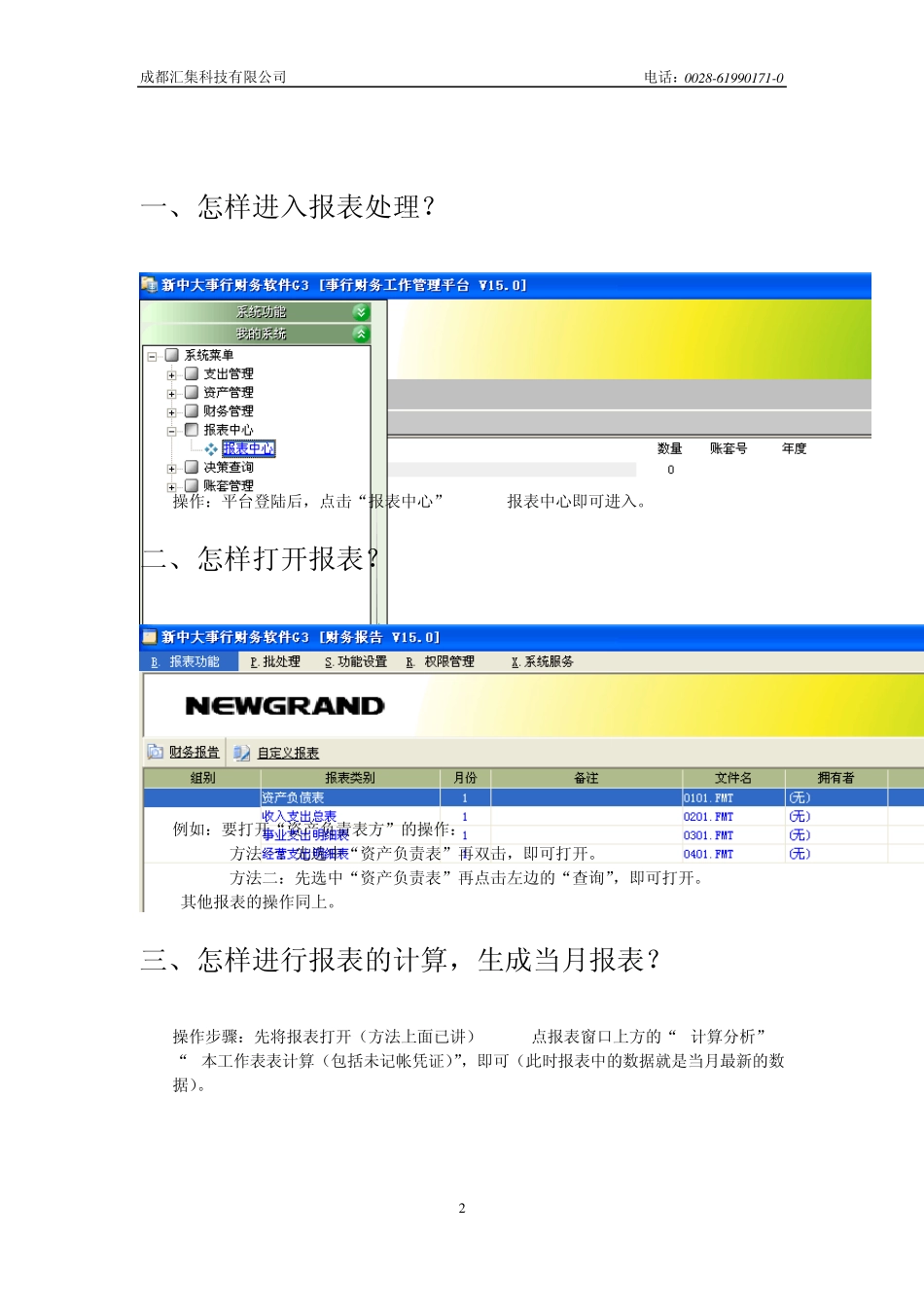The image size is (924, 1307).
Task: Click the 拥有者 column header
Action: [x=836, y=778]
